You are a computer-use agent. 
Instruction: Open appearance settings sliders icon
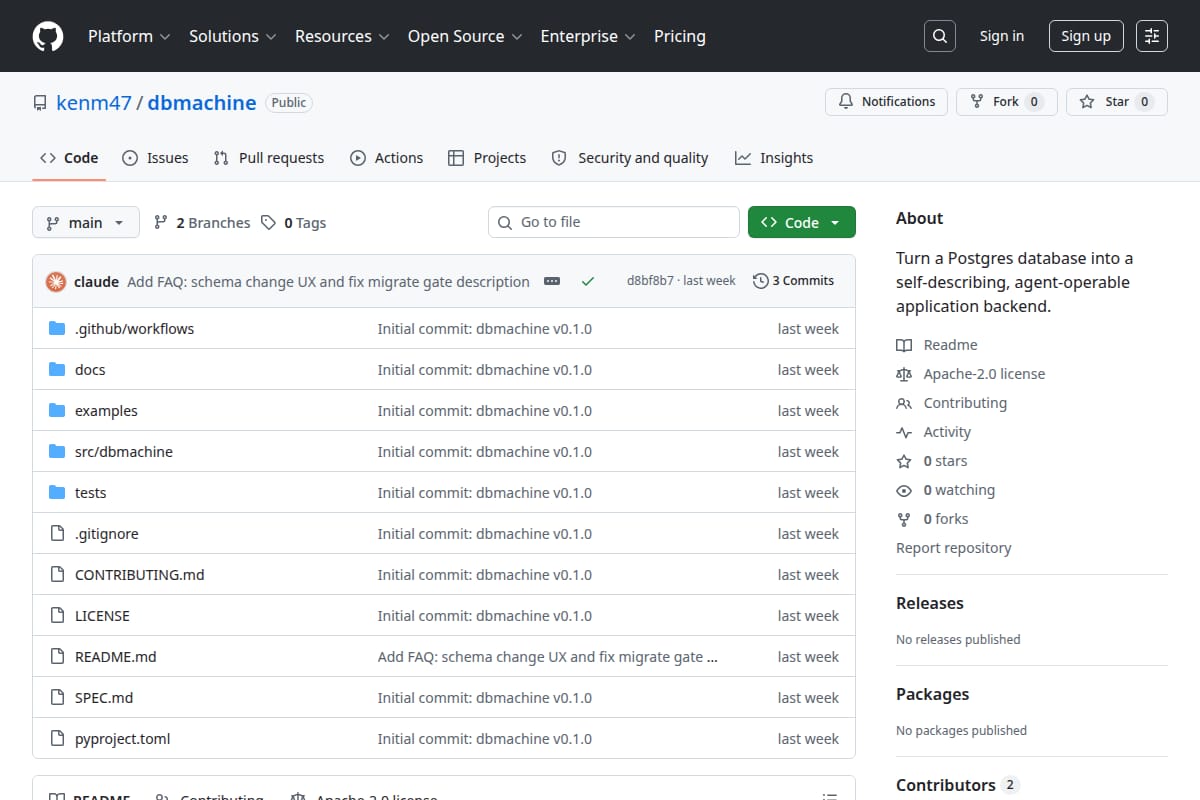pos(1152,36)
